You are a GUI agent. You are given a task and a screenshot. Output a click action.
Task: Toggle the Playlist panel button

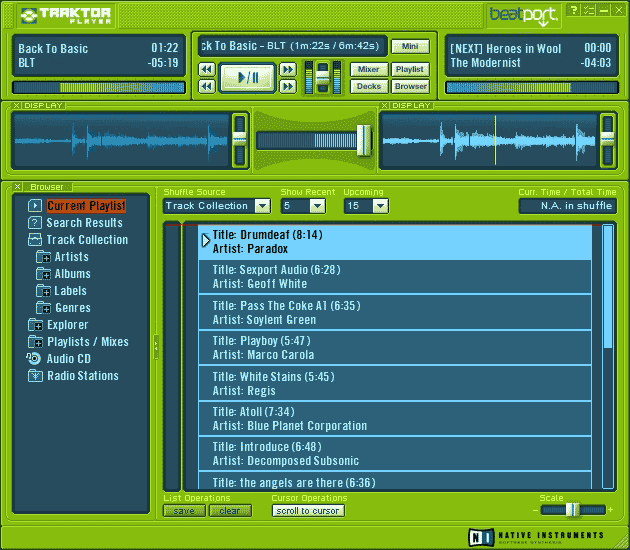(410, 70)
